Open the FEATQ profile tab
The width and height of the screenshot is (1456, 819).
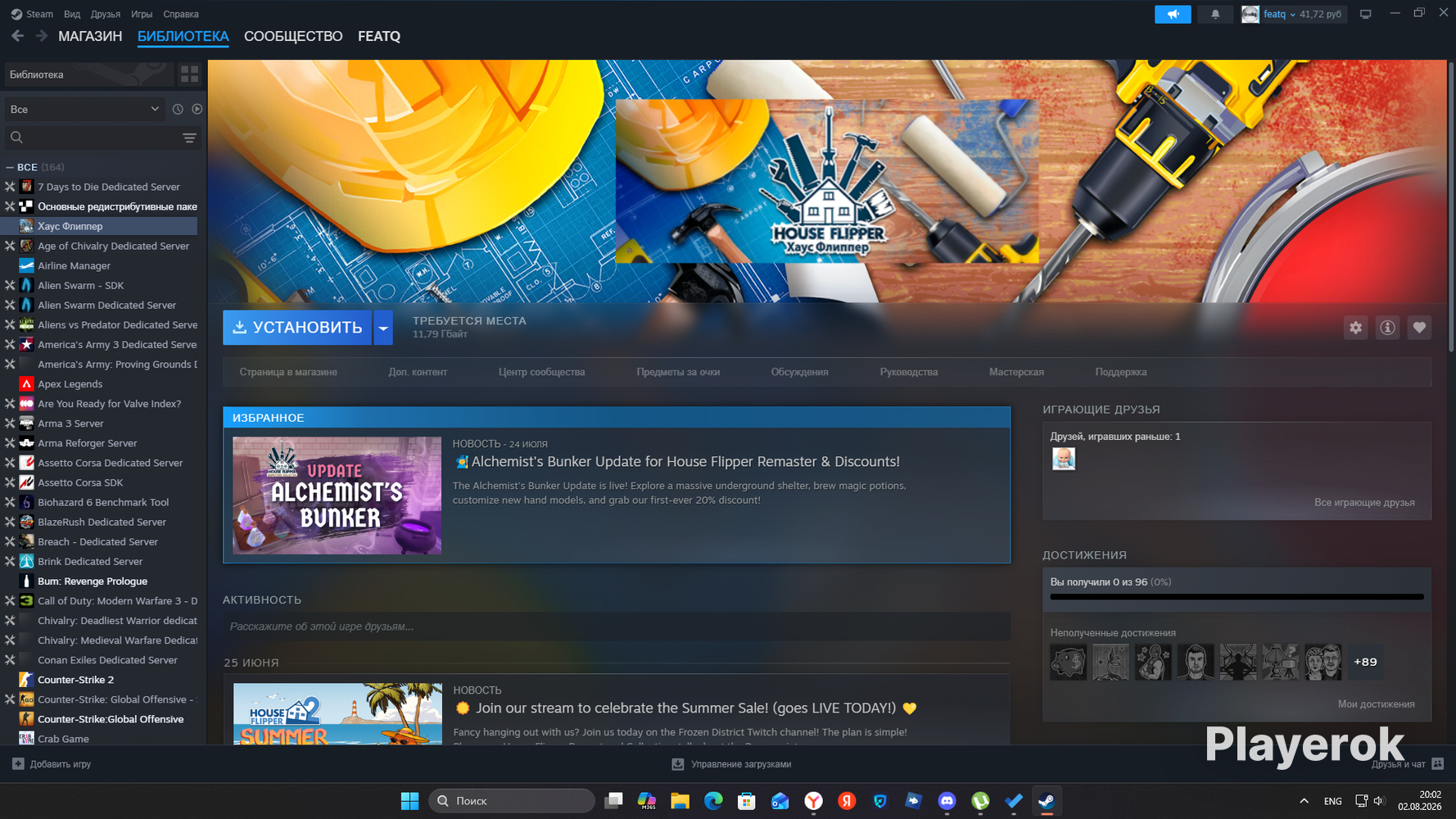point(379,36)
